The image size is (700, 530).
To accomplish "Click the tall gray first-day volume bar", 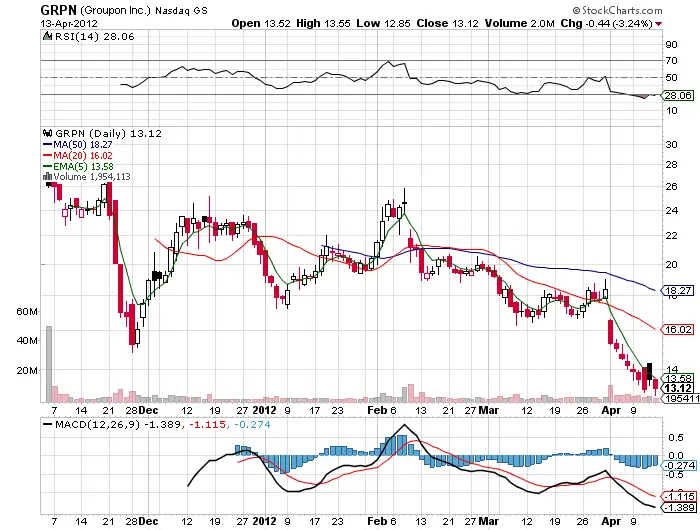I will [x=49, y=364].
